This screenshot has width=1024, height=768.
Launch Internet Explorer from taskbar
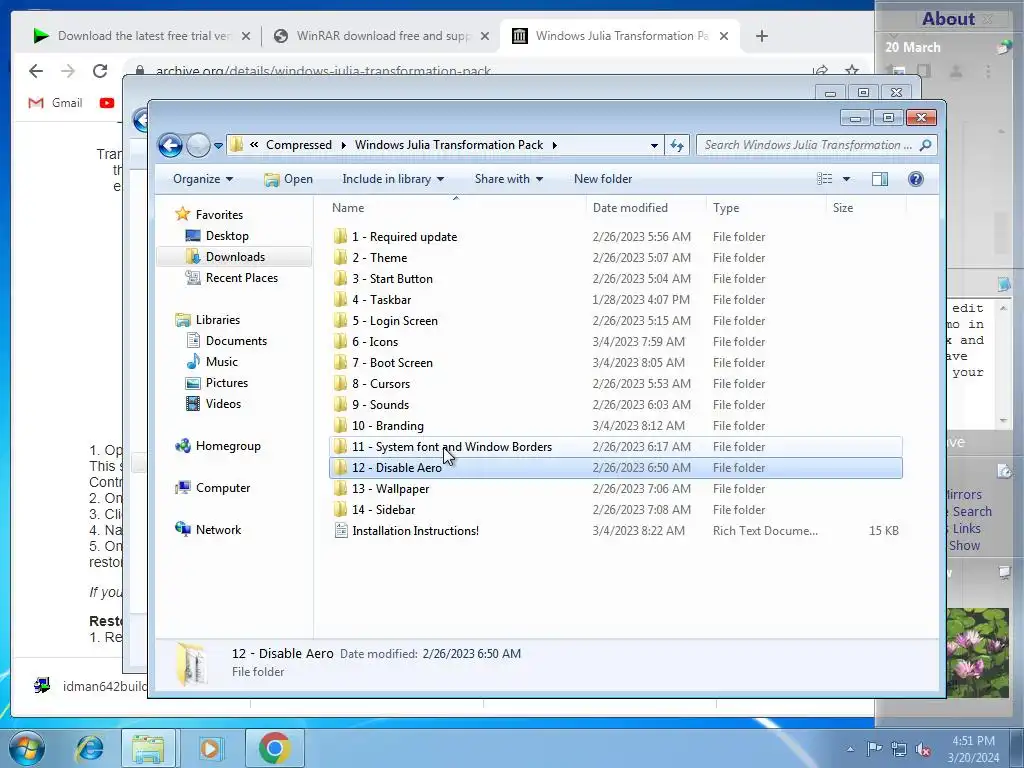click(89, 748)
